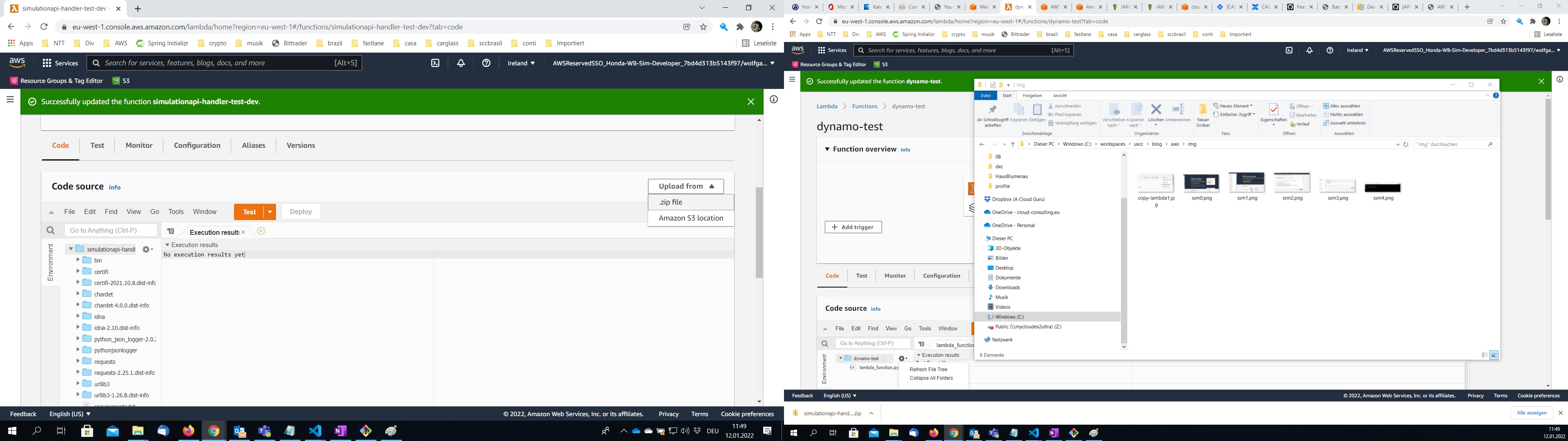Open the Ireland region dropdown
This screenshot has height=441, width=1568.
point(522,63)
